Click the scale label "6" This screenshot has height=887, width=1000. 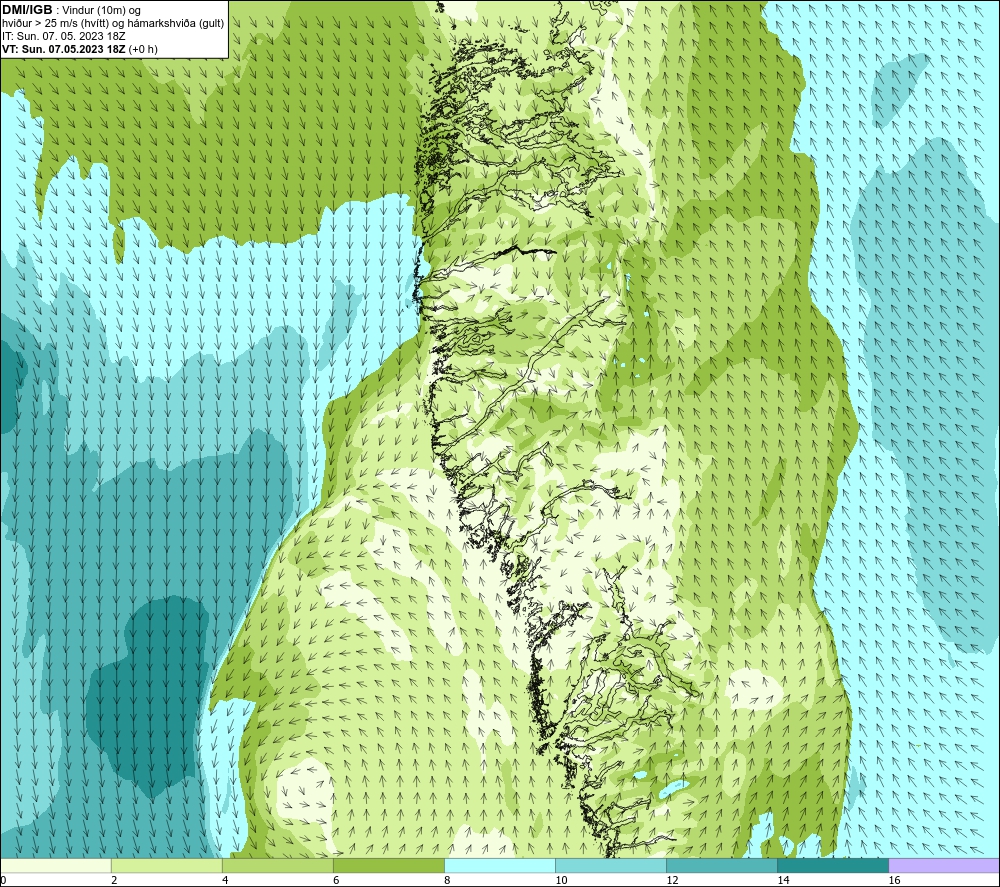pyautogui.click(x=335, y=881)
